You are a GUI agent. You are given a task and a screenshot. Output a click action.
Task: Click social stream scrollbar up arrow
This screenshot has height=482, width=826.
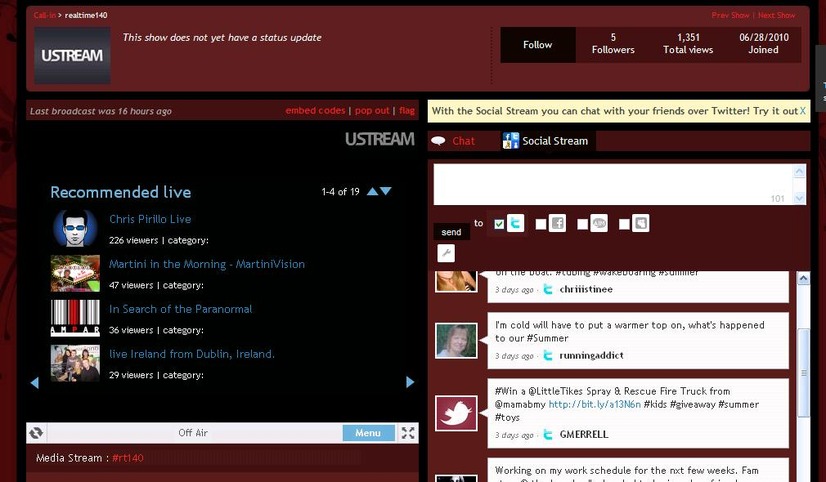pos(803,278)
